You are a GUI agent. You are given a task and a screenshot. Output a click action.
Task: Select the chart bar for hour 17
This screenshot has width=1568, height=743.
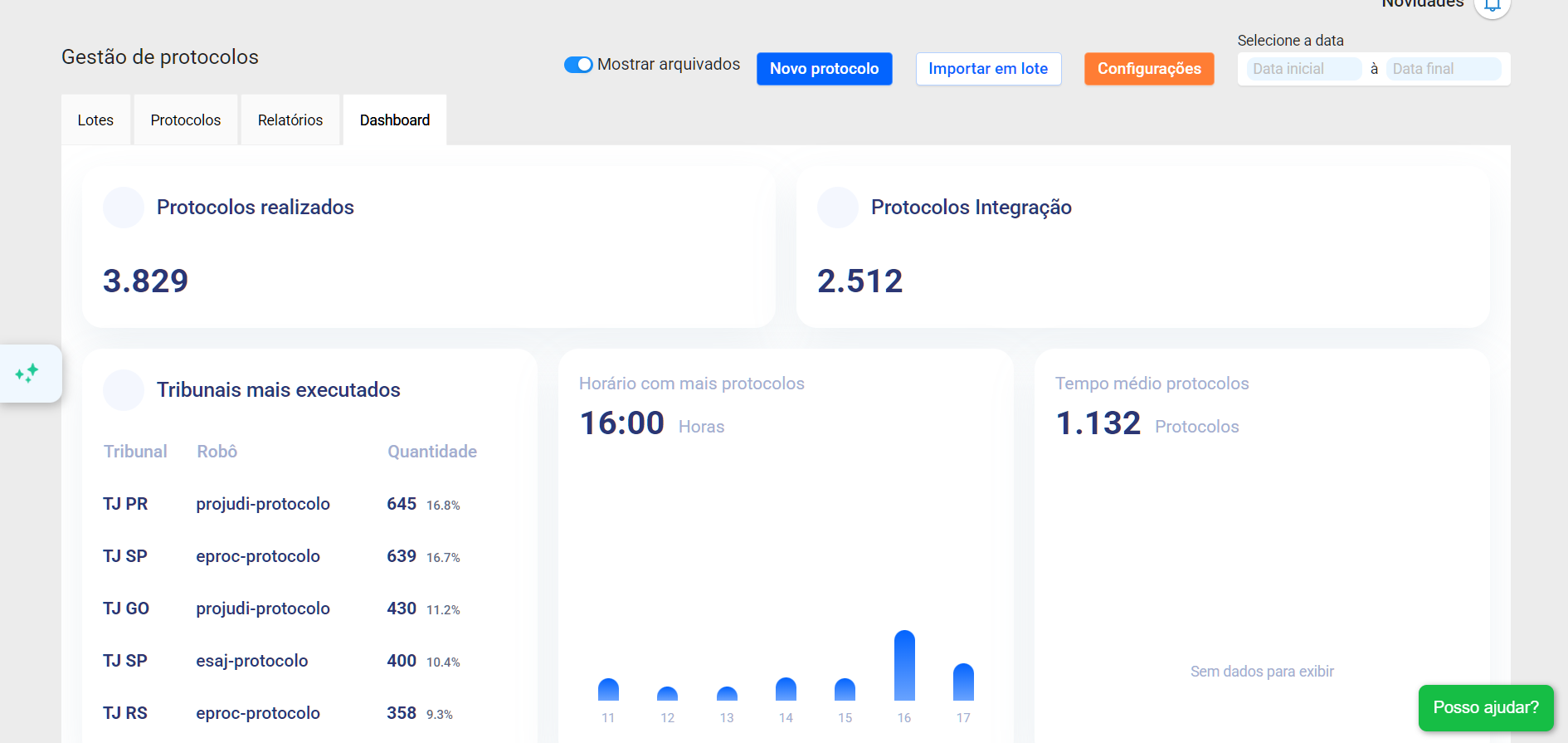click(x=963, y=682)
